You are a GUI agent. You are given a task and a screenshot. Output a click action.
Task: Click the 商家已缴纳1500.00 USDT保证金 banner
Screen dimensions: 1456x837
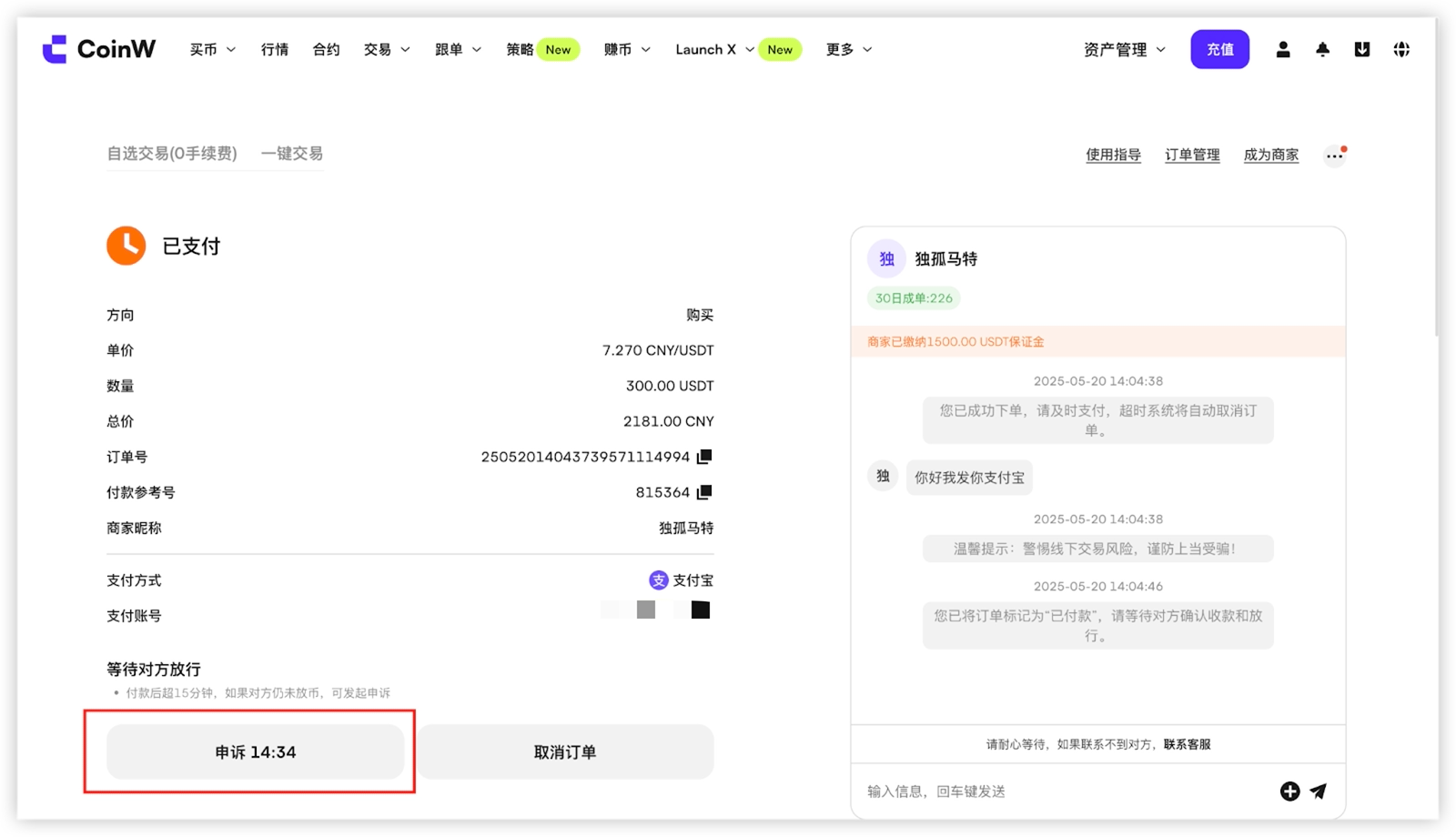click(1098, 341)
